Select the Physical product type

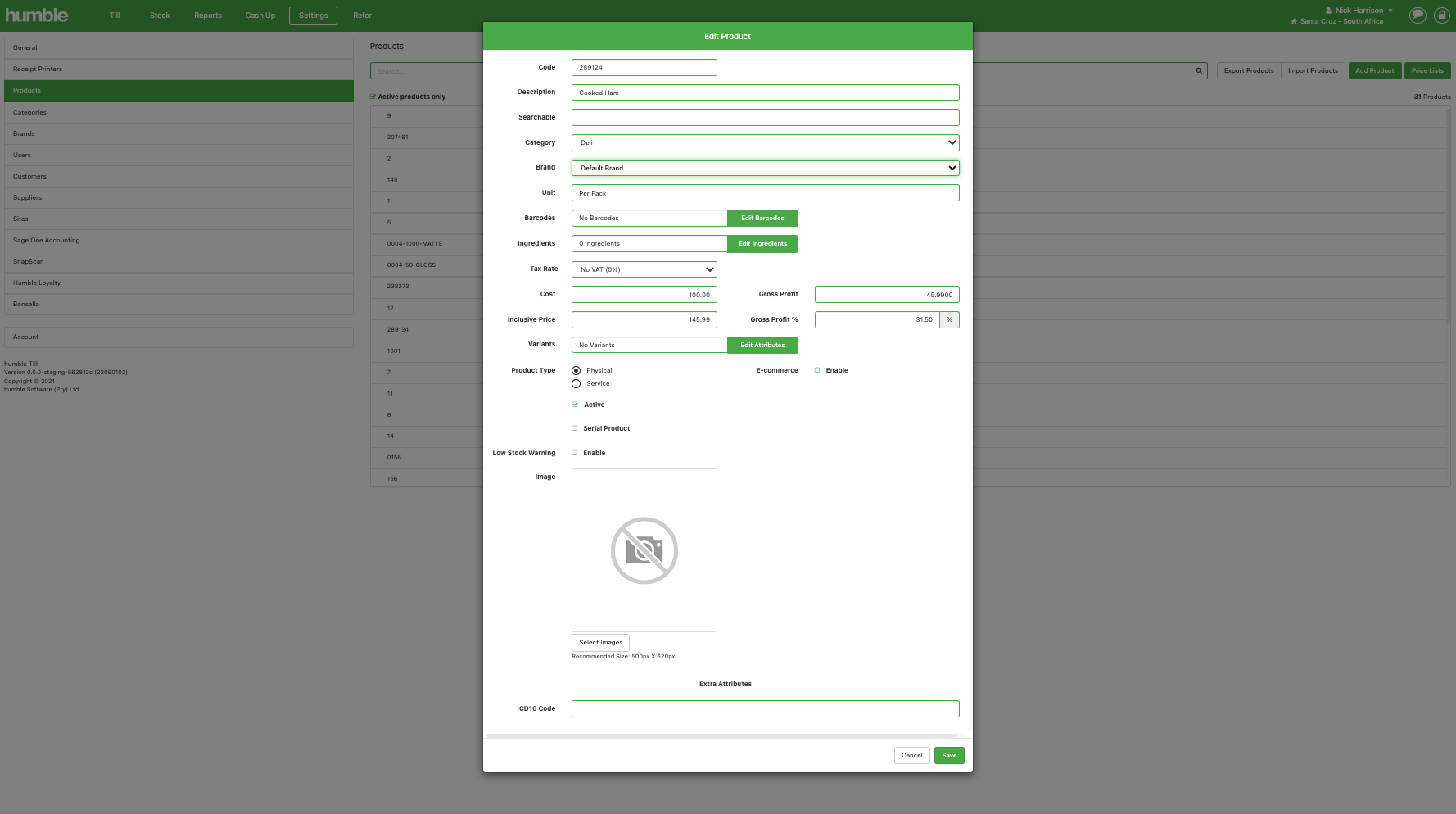(x=576, y=371)
